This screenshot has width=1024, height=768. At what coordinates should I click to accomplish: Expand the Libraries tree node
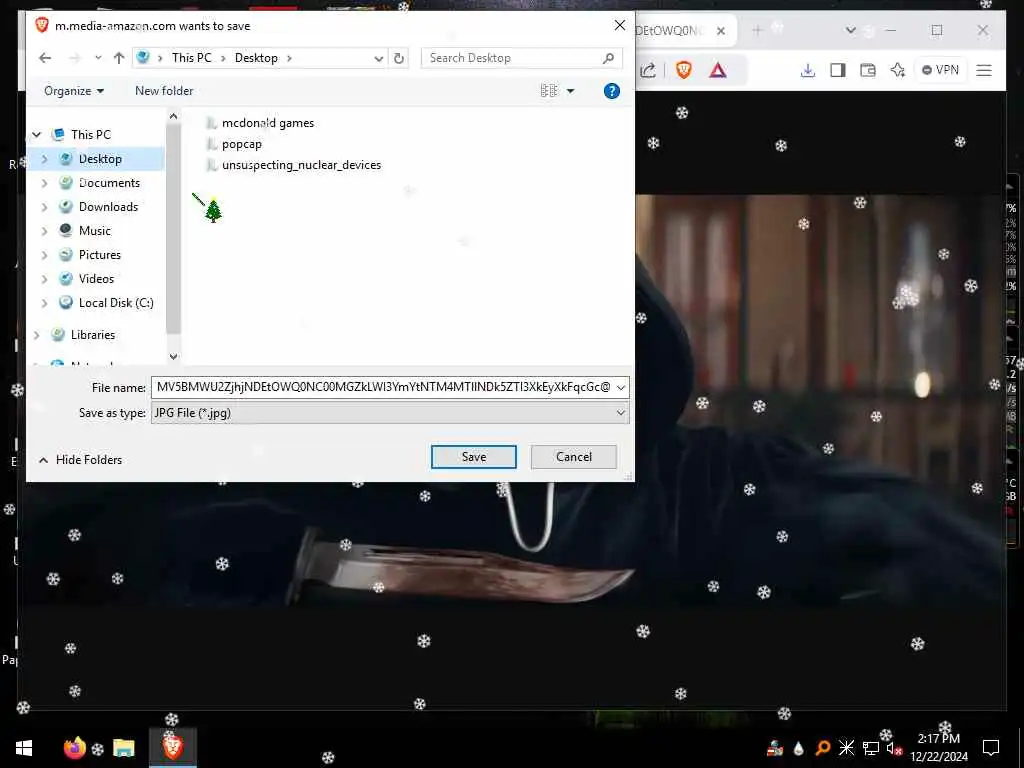pos(37,335)
